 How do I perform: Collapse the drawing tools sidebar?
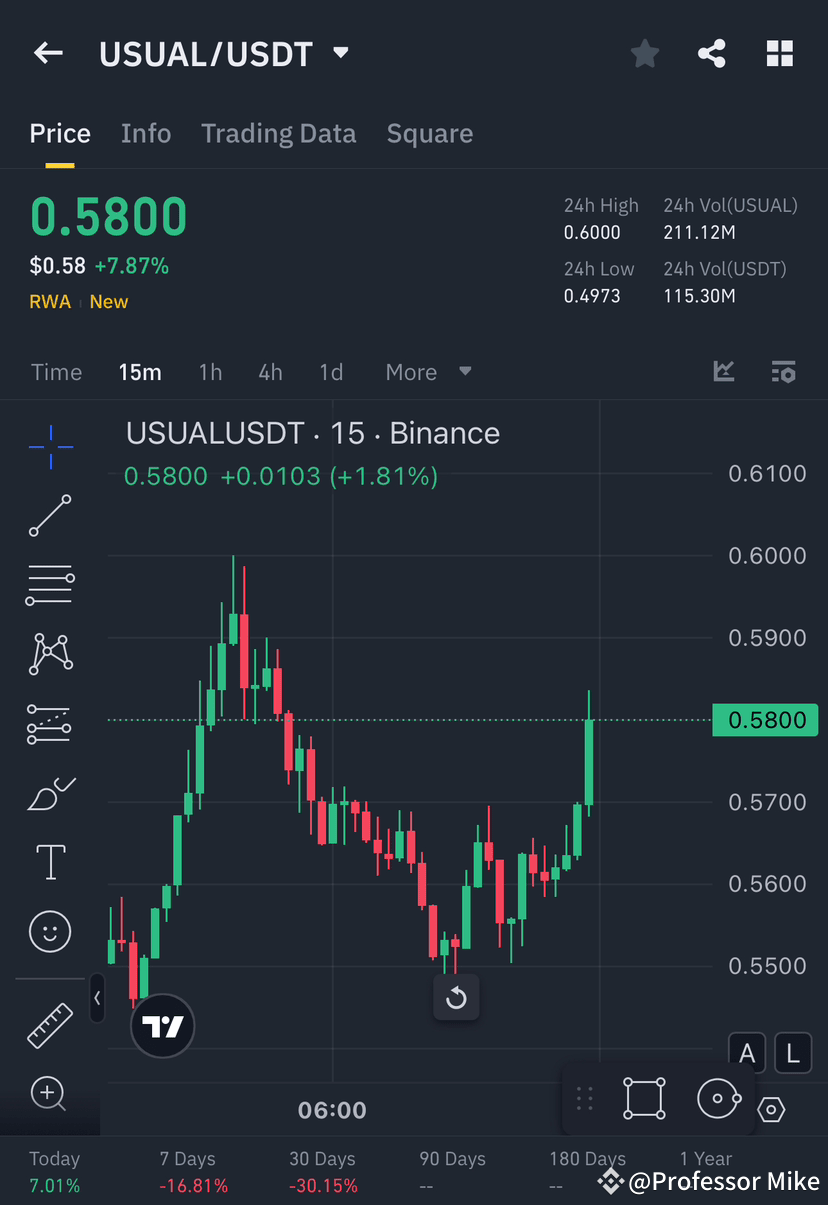(97, 997)
